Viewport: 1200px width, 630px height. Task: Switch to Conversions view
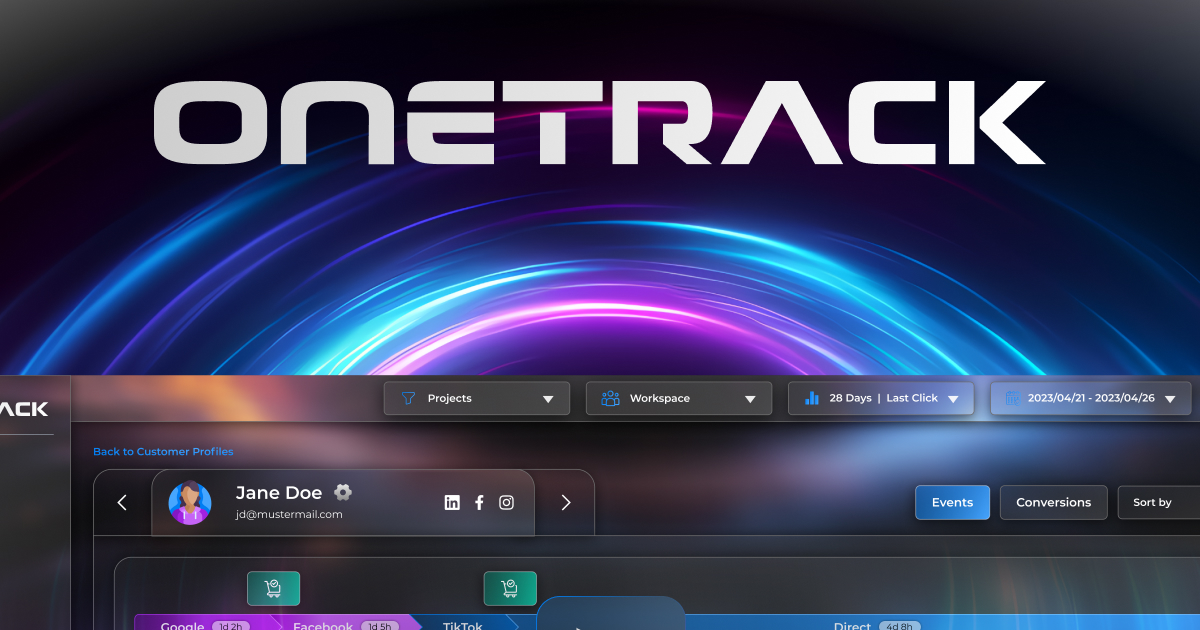(x=1053, y=502)
